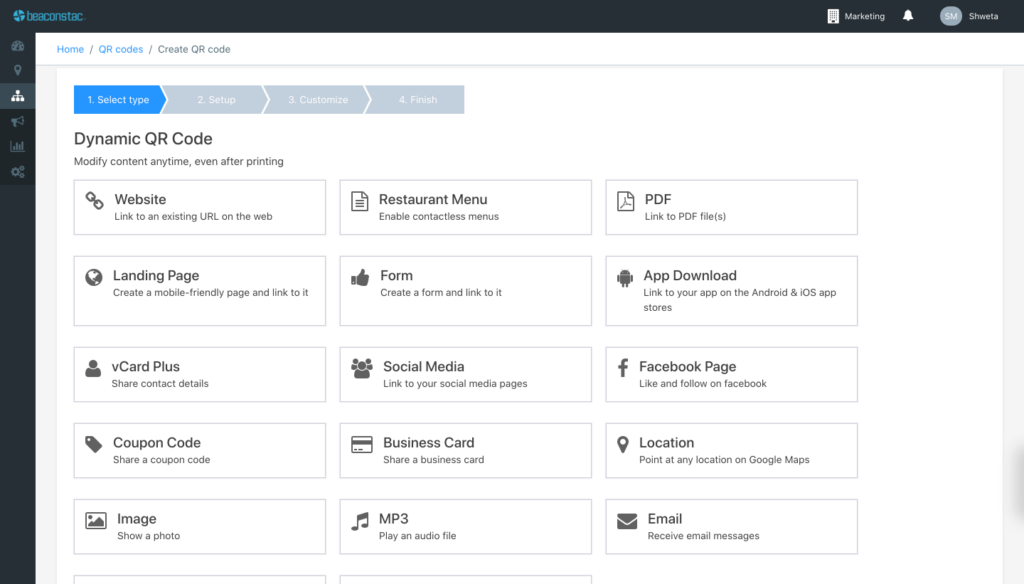Image resolution: width=1024 pixels, height=584 pixels.
Task: Click the Location map pin icon
Action: (x=623, y=445)
